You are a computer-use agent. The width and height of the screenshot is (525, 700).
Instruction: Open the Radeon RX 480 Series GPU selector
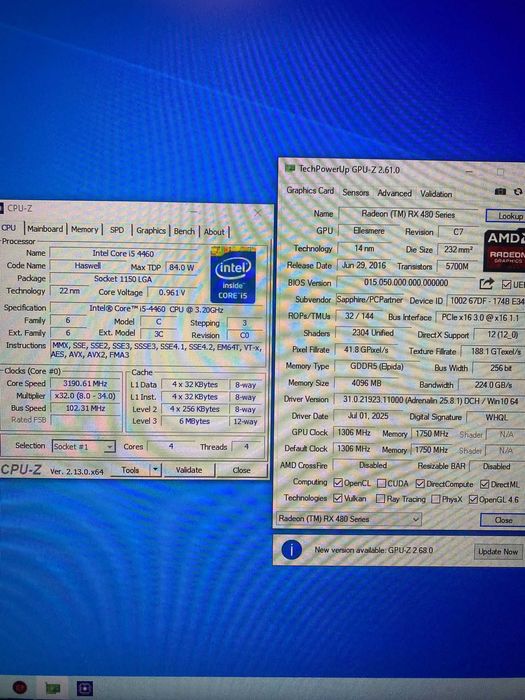point(349,519)
